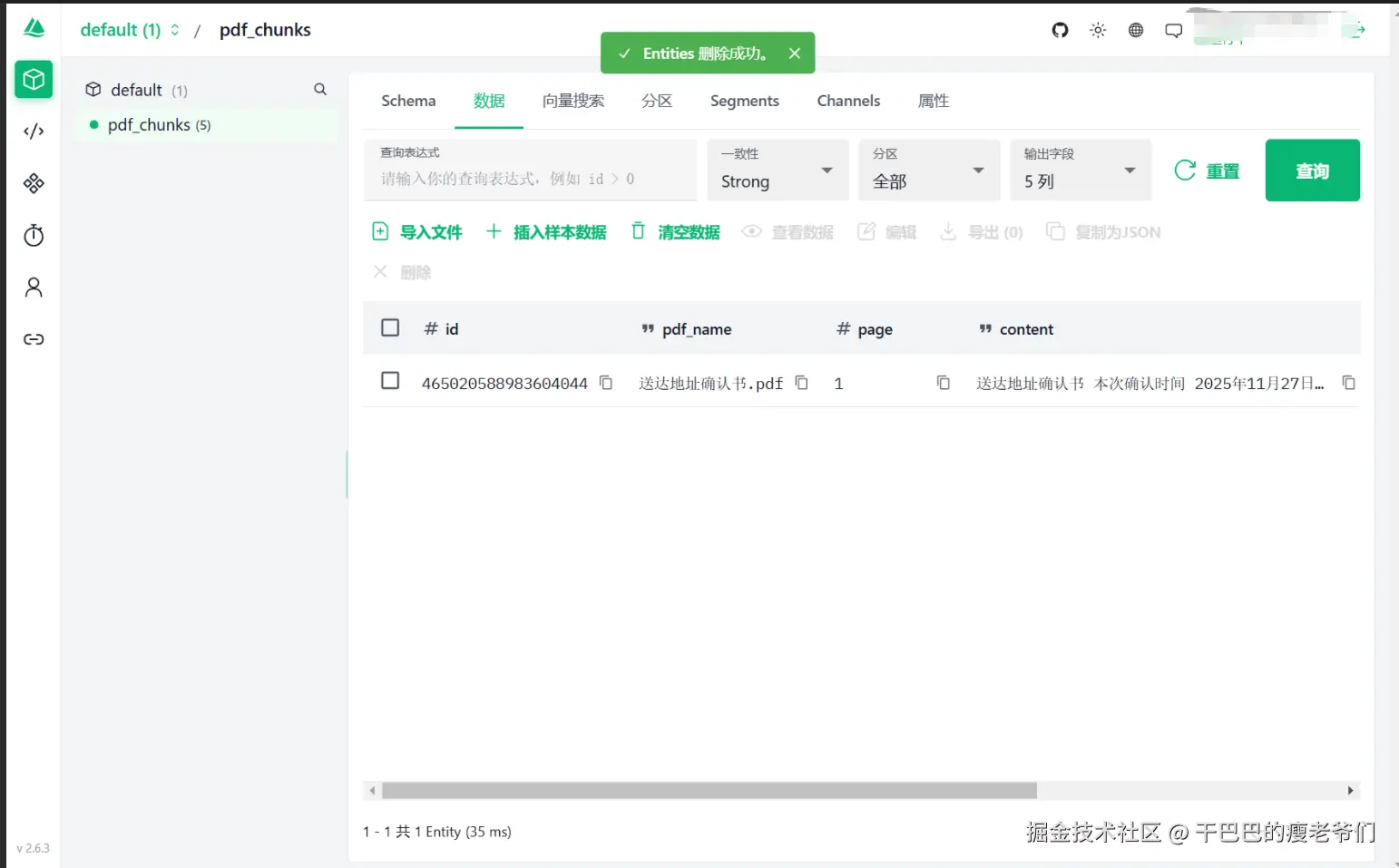This screenshot has height=868, width=1399.
Task: Click 导入文件 import button
Action: coord(417,232)
